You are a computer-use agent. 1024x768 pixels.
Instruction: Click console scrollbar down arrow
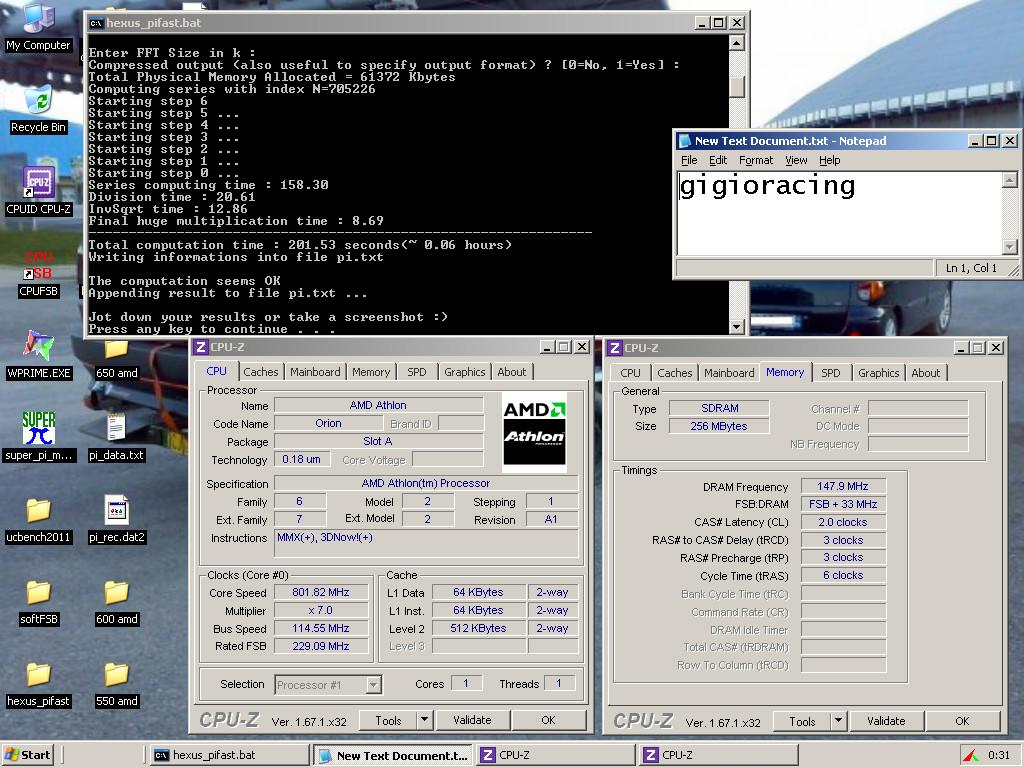click(x=737, y=327)
